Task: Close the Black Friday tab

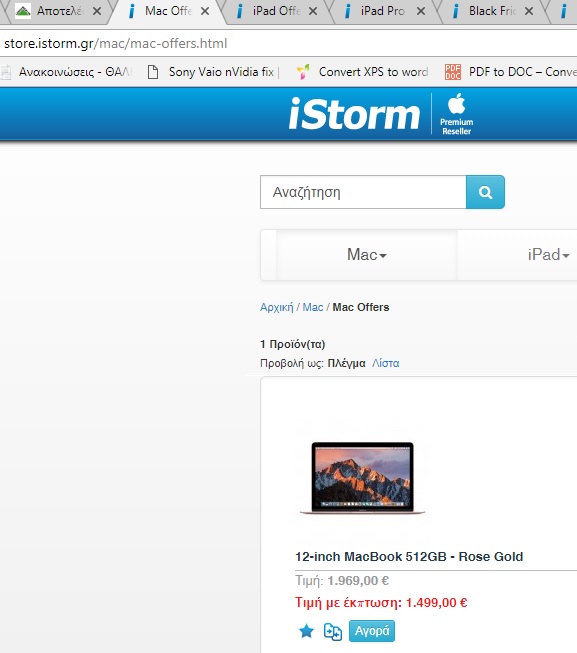Action: pyautogui.click(x=529, y=11)
